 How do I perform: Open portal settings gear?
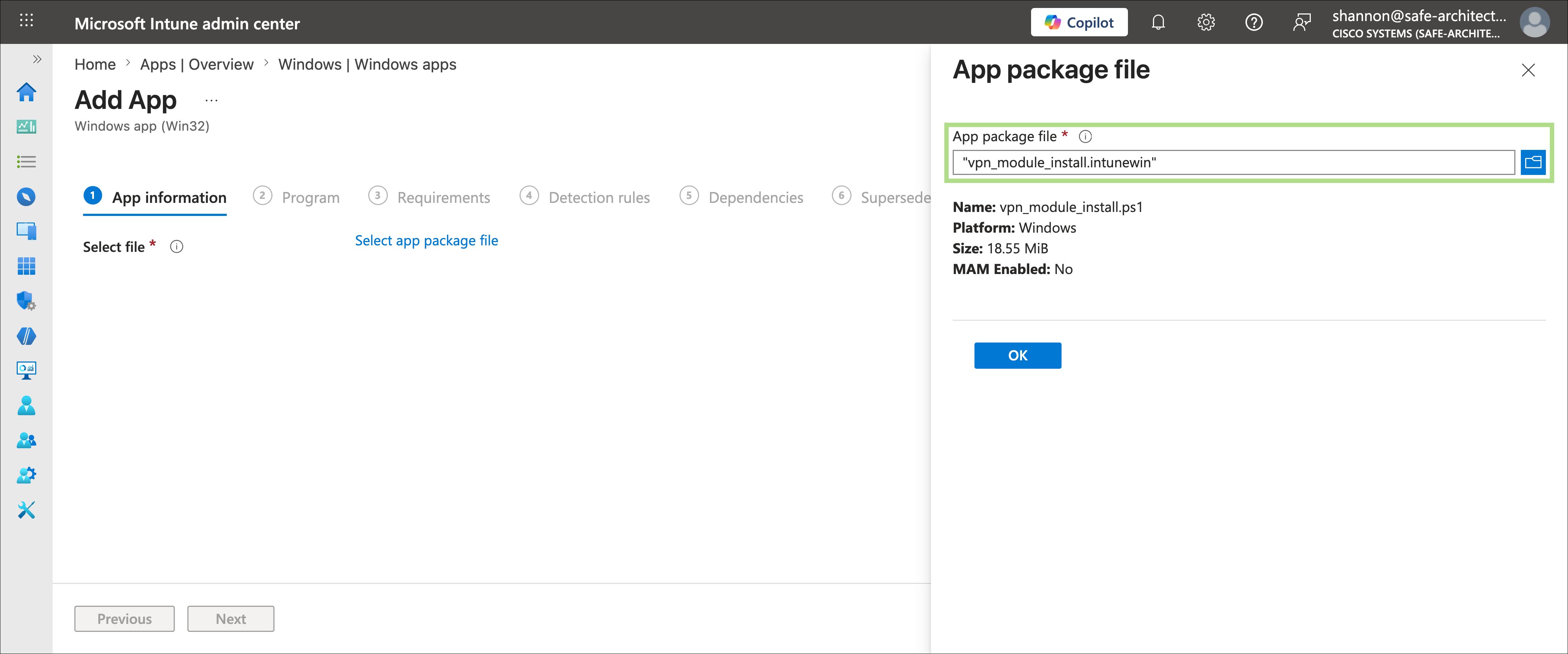coord(1206,23)
